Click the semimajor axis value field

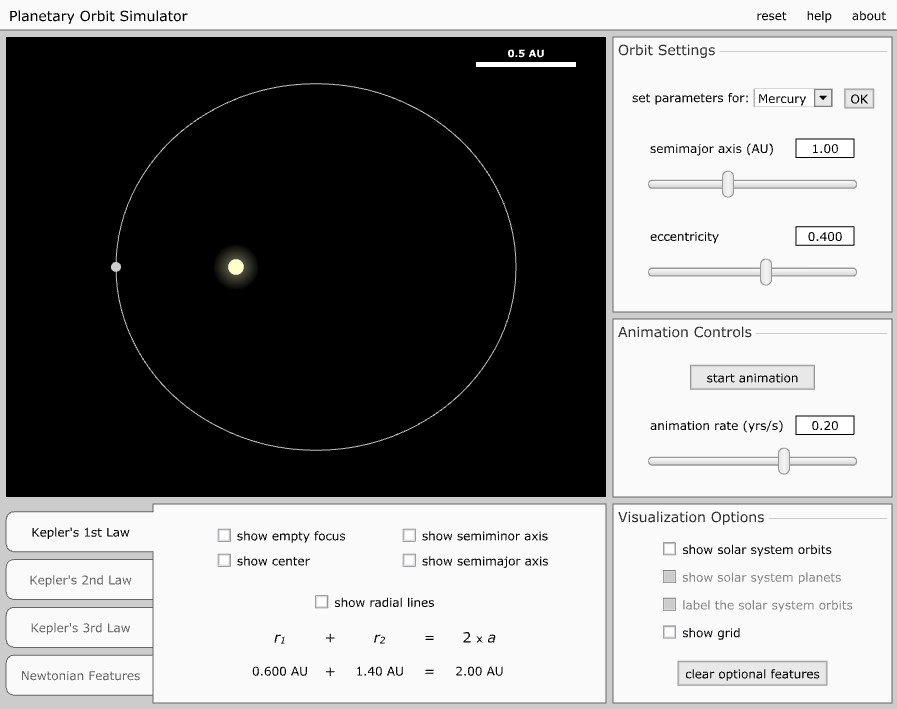[x=824, y=149]
